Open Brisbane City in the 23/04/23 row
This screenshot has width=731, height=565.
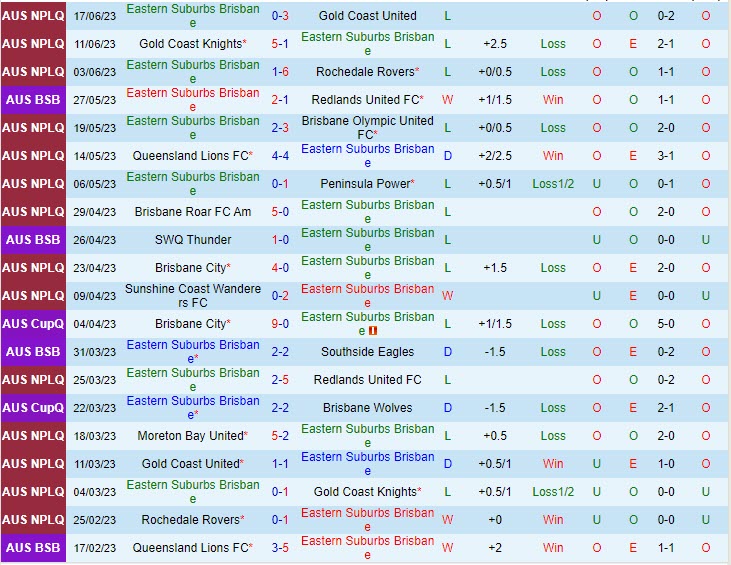coord(193,268)
